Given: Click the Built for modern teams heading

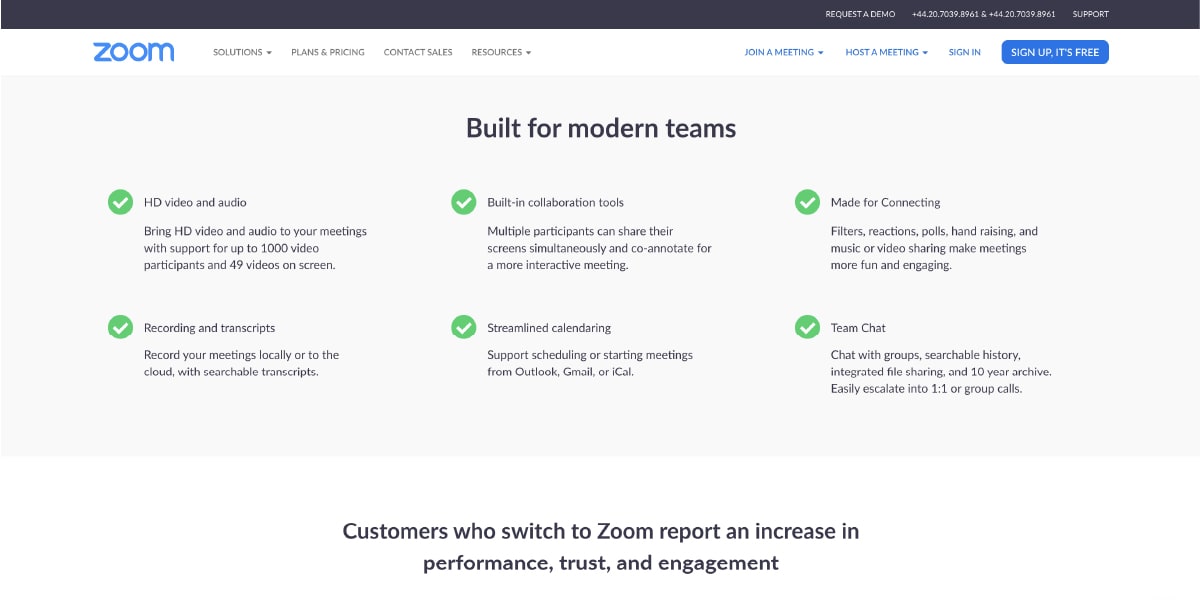Looking at the screenshot, I should pyautogui.click(x=601, y=128).
